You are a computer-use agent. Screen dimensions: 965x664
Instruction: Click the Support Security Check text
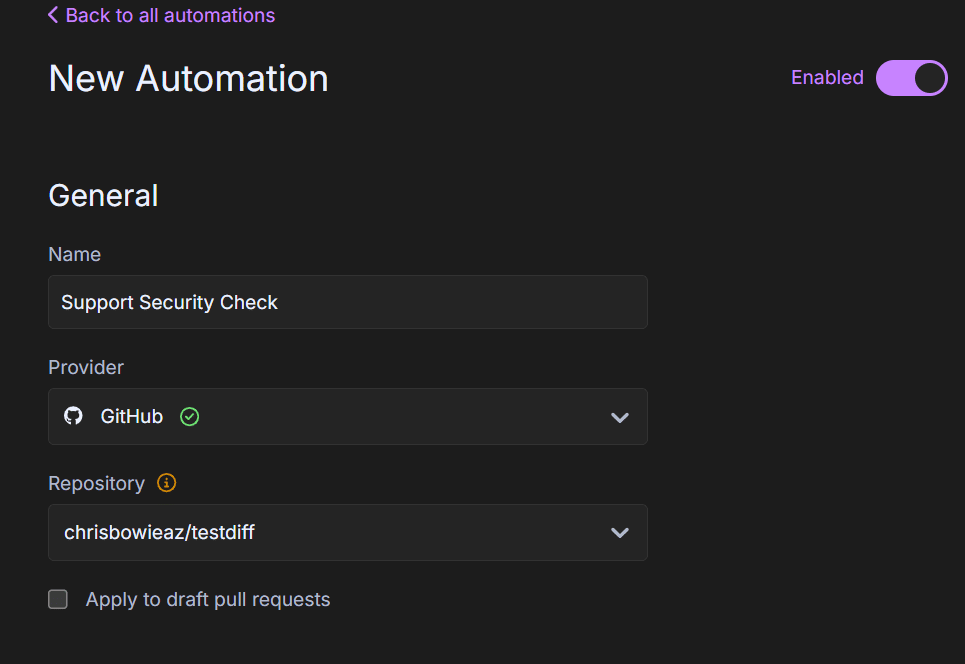[x=169, y=302]
